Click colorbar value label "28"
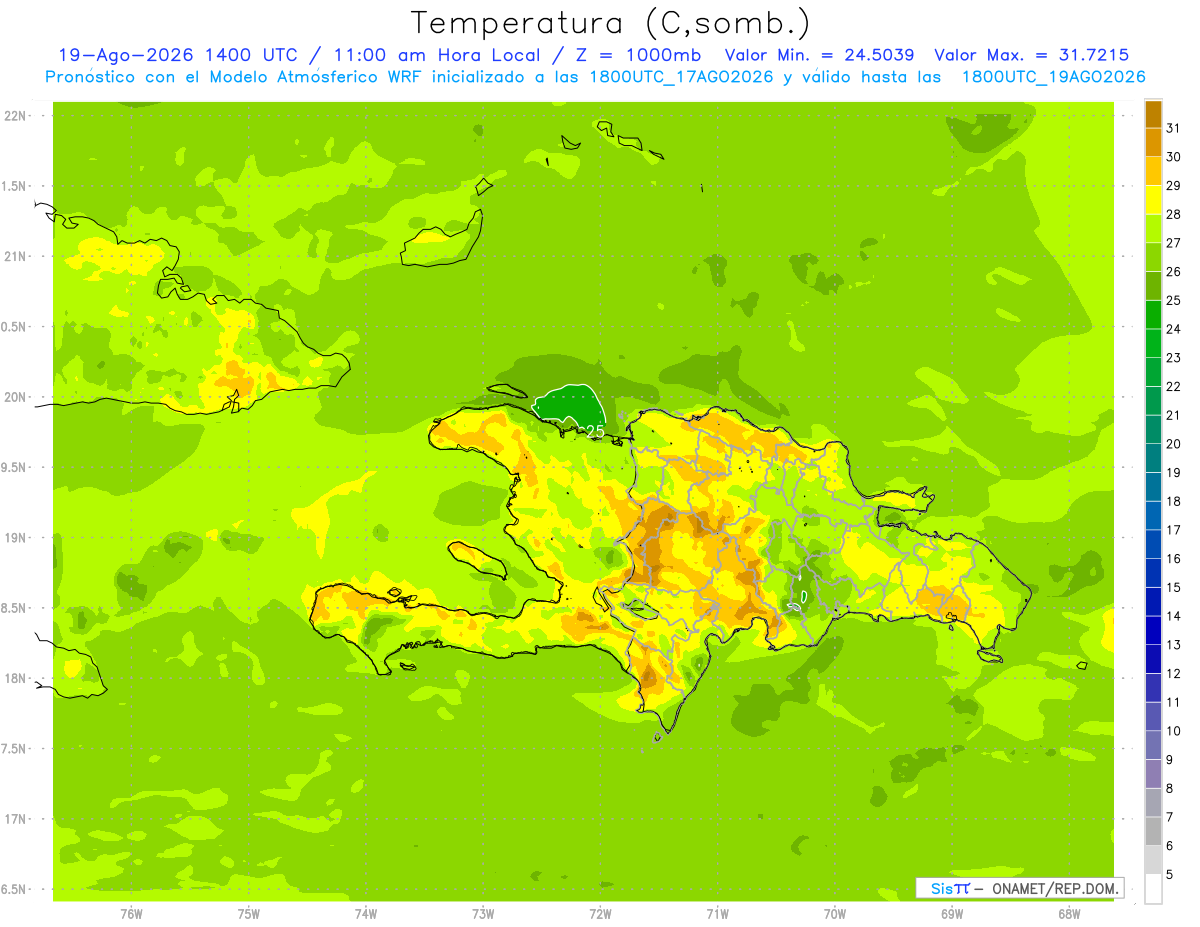Viewport: 1200px width, 927px height. (x=1174, y=214)
